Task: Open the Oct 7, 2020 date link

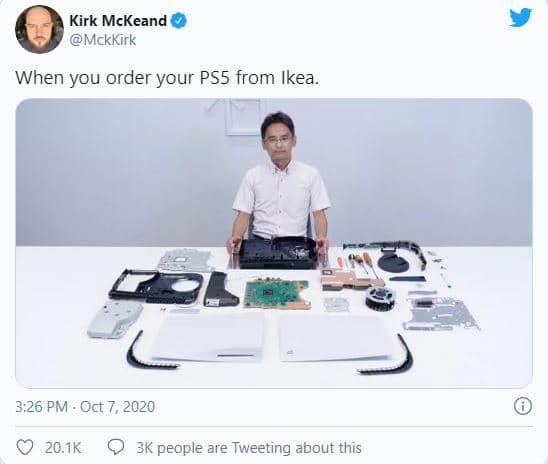Action: (117, 407)
